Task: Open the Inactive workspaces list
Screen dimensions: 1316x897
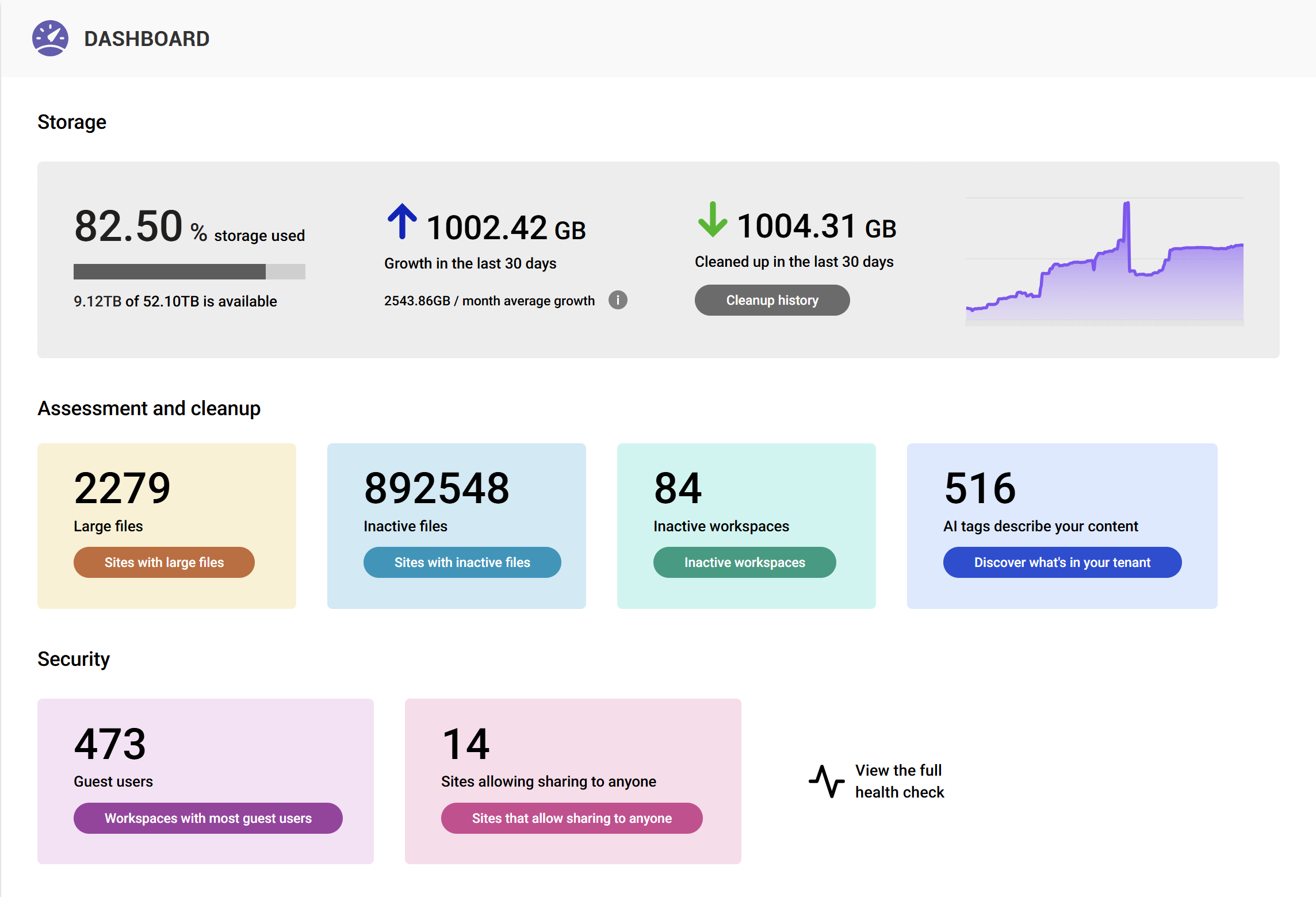Action: [x=744, y=562]
